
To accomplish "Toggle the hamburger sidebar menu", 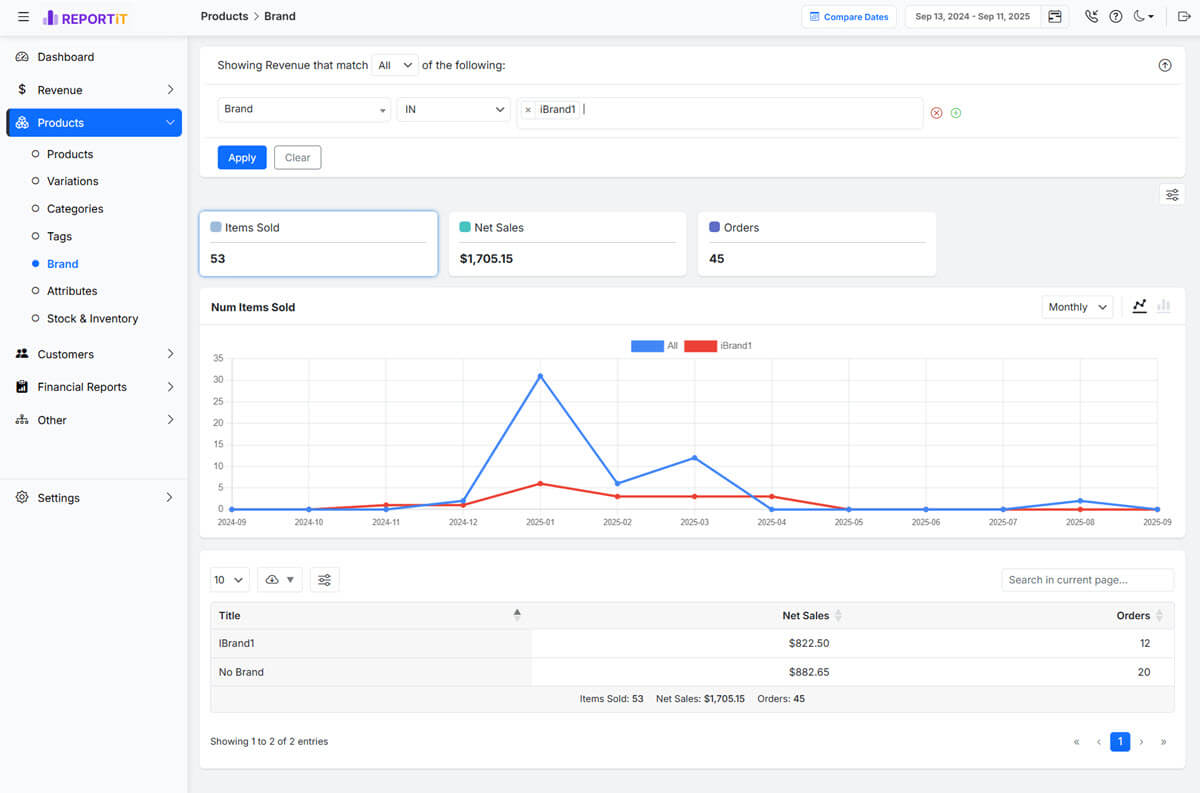I will coord(23,17).
